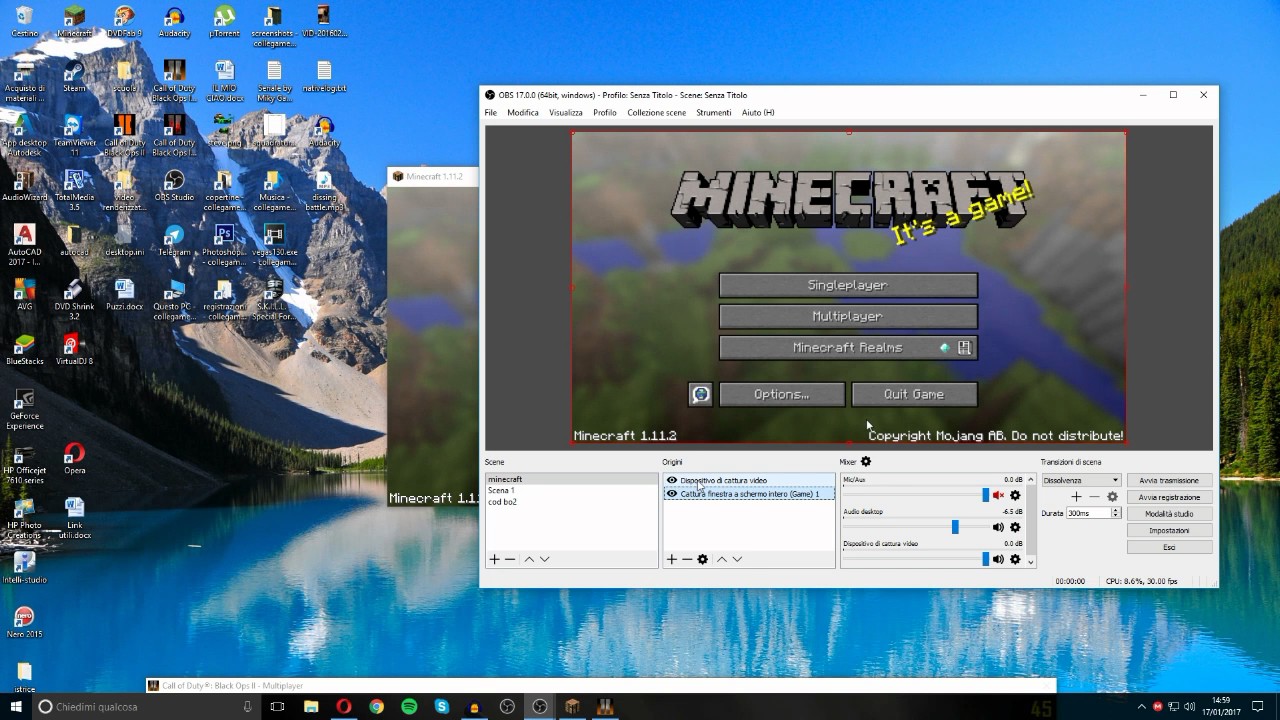
Task: Open the Profilo menu
Action: click(605, 113)
